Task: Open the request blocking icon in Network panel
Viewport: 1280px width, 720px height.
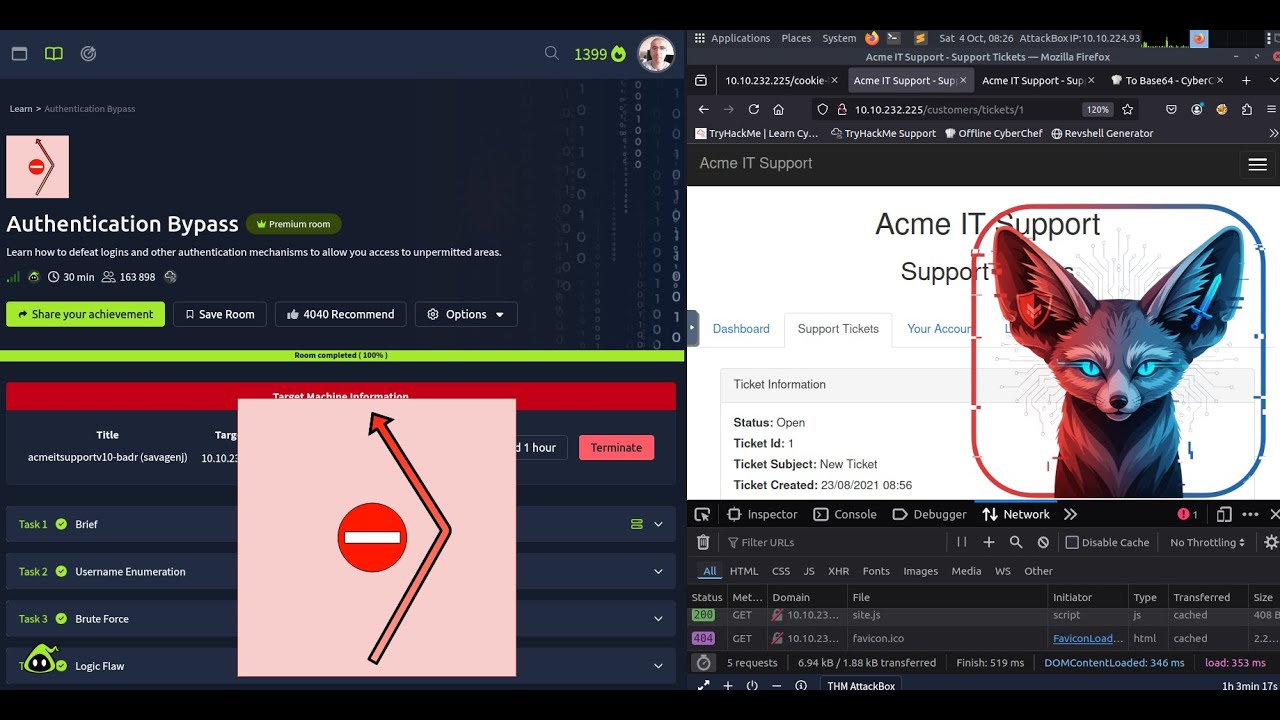Action: click(1043, 542)
